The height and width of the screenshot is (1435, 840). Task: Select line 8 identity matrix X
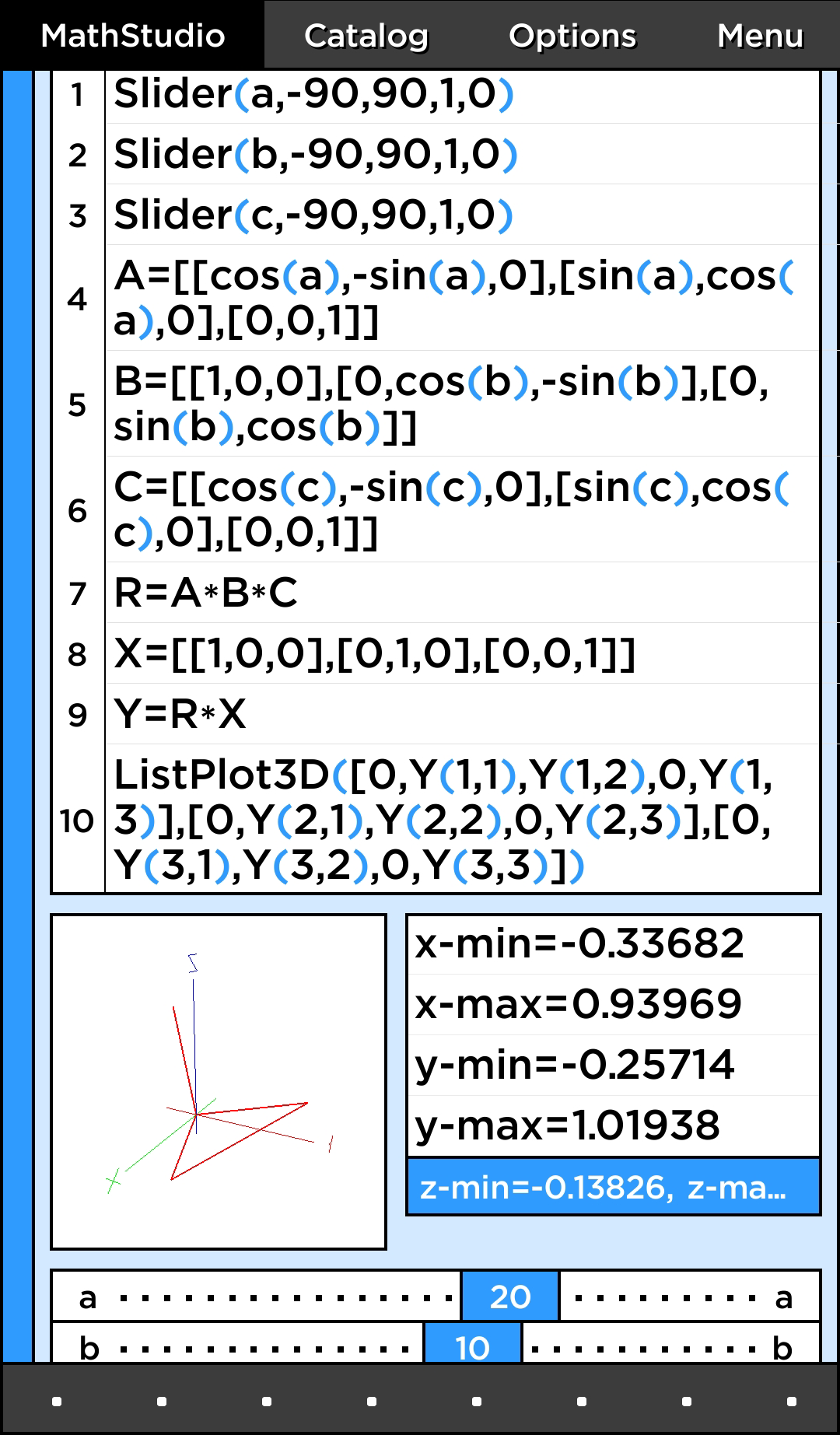[462, 653]
